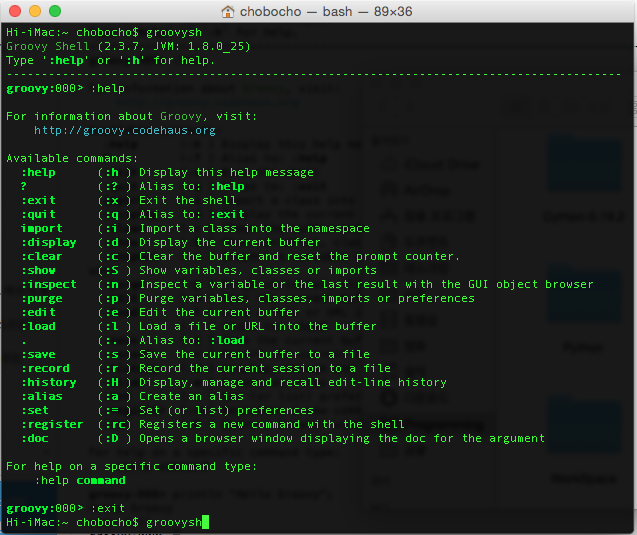Click 'Display the current buffer' description
Image resolution: width=637 pixels, height=535 pixels.
230,243
